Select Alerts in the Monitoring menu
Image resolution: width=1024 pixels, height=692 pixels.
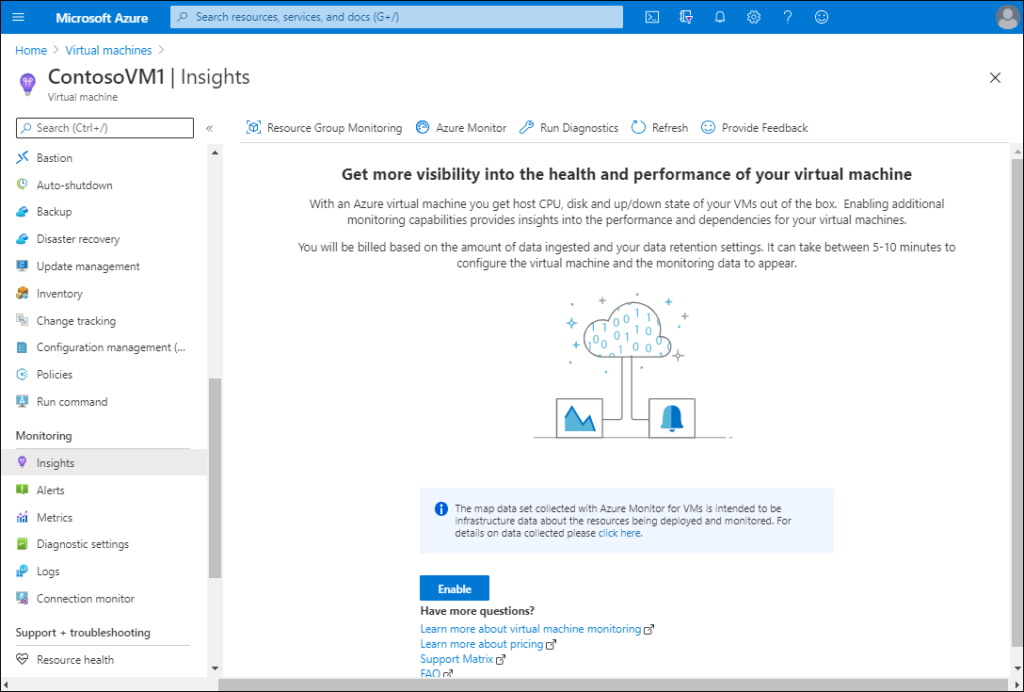tap(50, 490)
